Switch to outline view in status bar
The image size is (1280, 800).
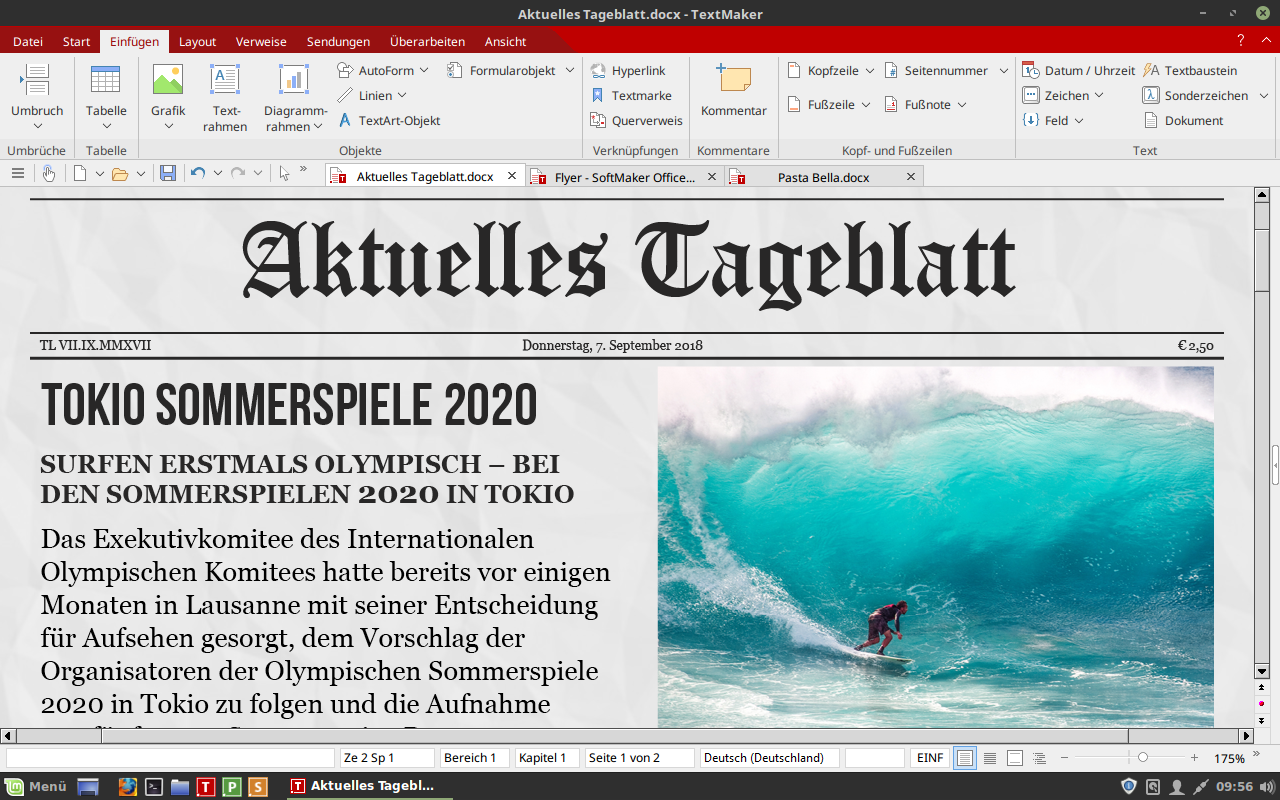[x=1040, y=758]
